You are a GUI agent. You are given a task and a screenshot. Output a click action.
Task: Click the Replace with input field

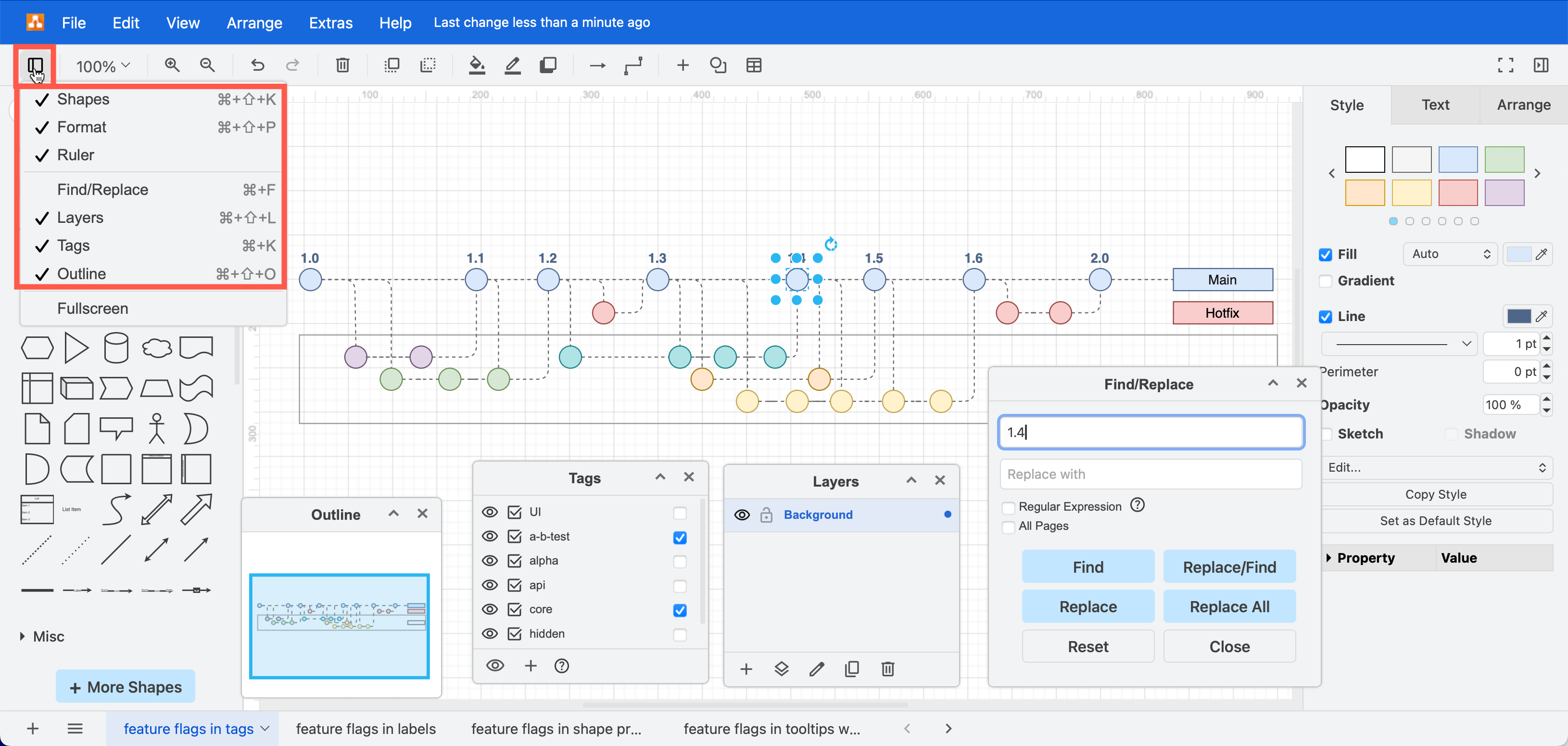[x=1150, y=474]
